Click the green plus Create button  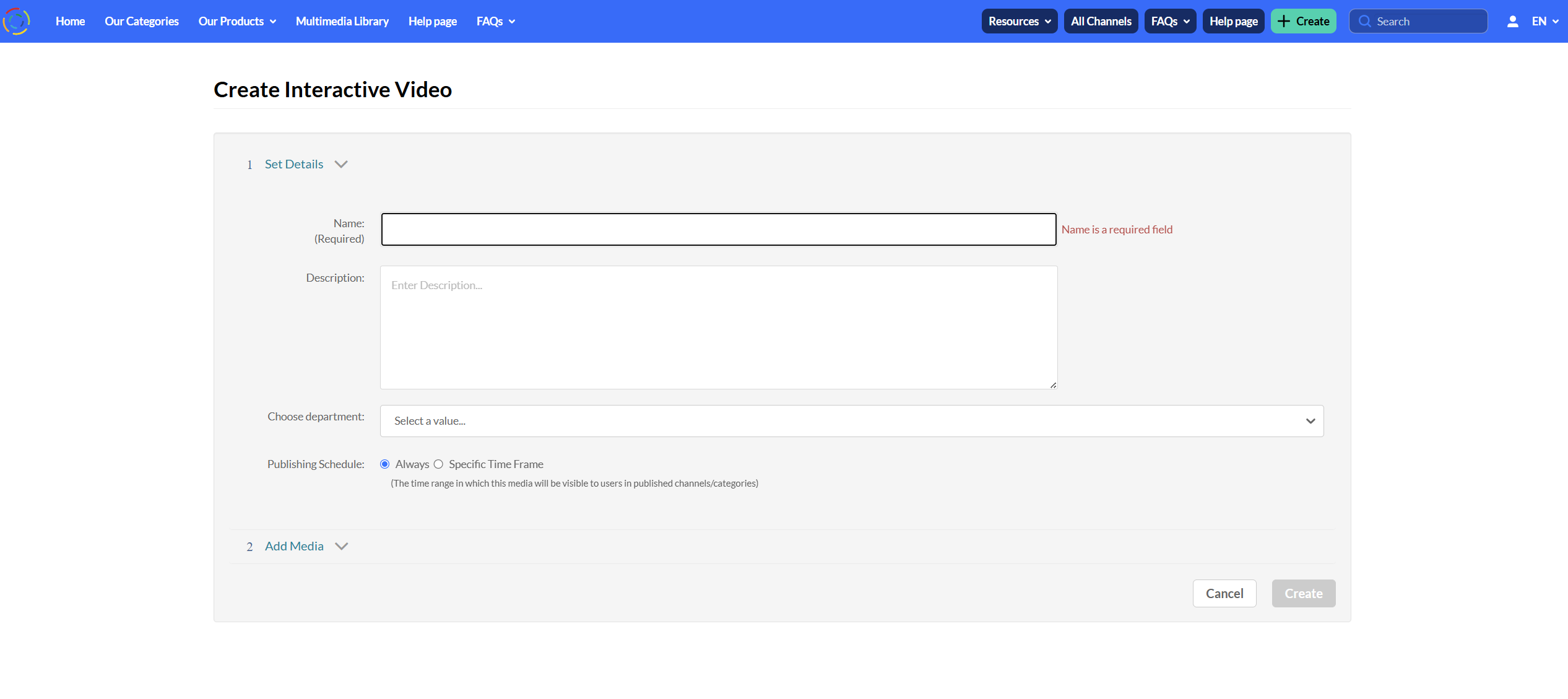(x=1303, y=22)
